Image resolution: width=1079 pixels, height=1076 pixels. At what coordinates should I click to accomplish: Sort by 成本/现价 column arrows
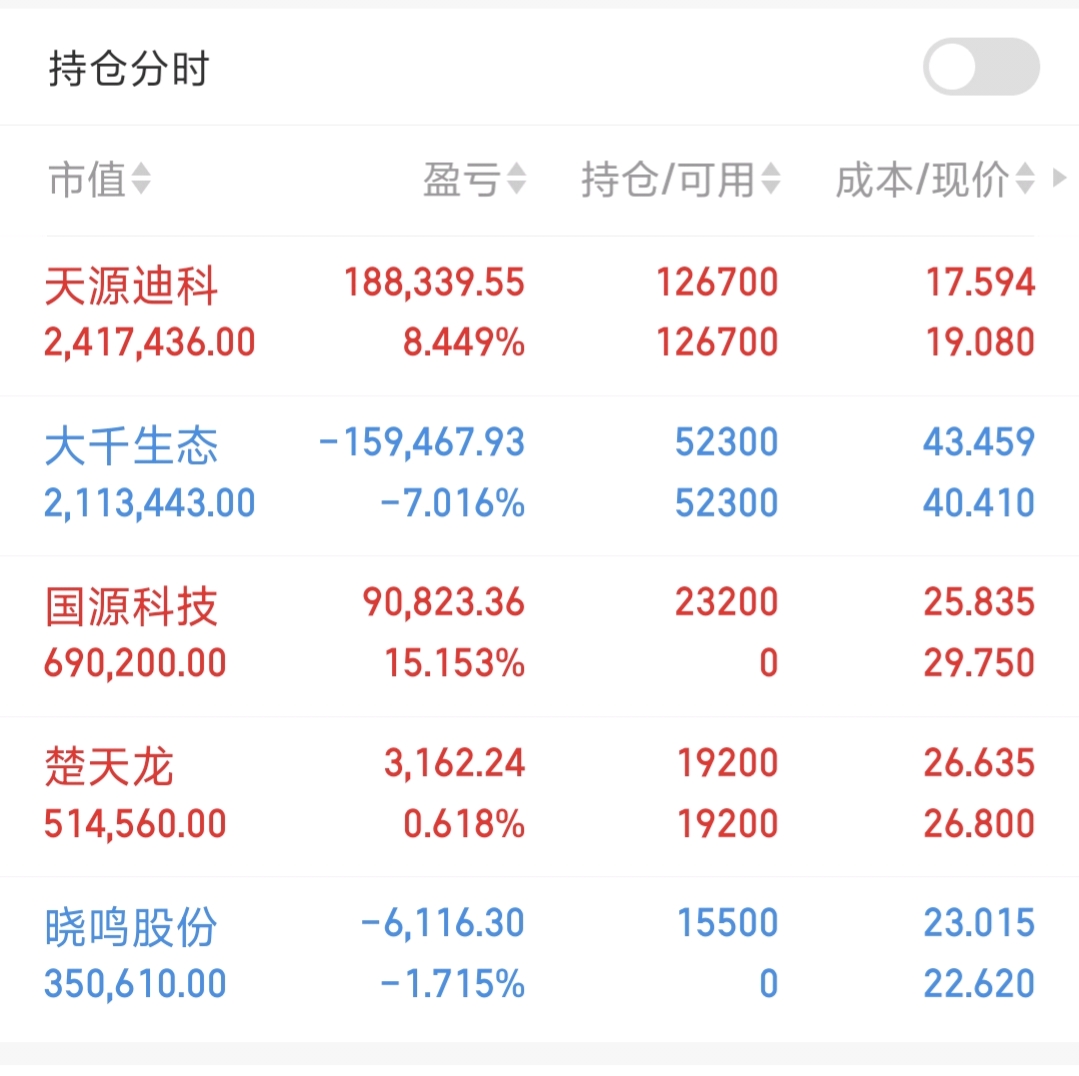(x=1025, y=179)
